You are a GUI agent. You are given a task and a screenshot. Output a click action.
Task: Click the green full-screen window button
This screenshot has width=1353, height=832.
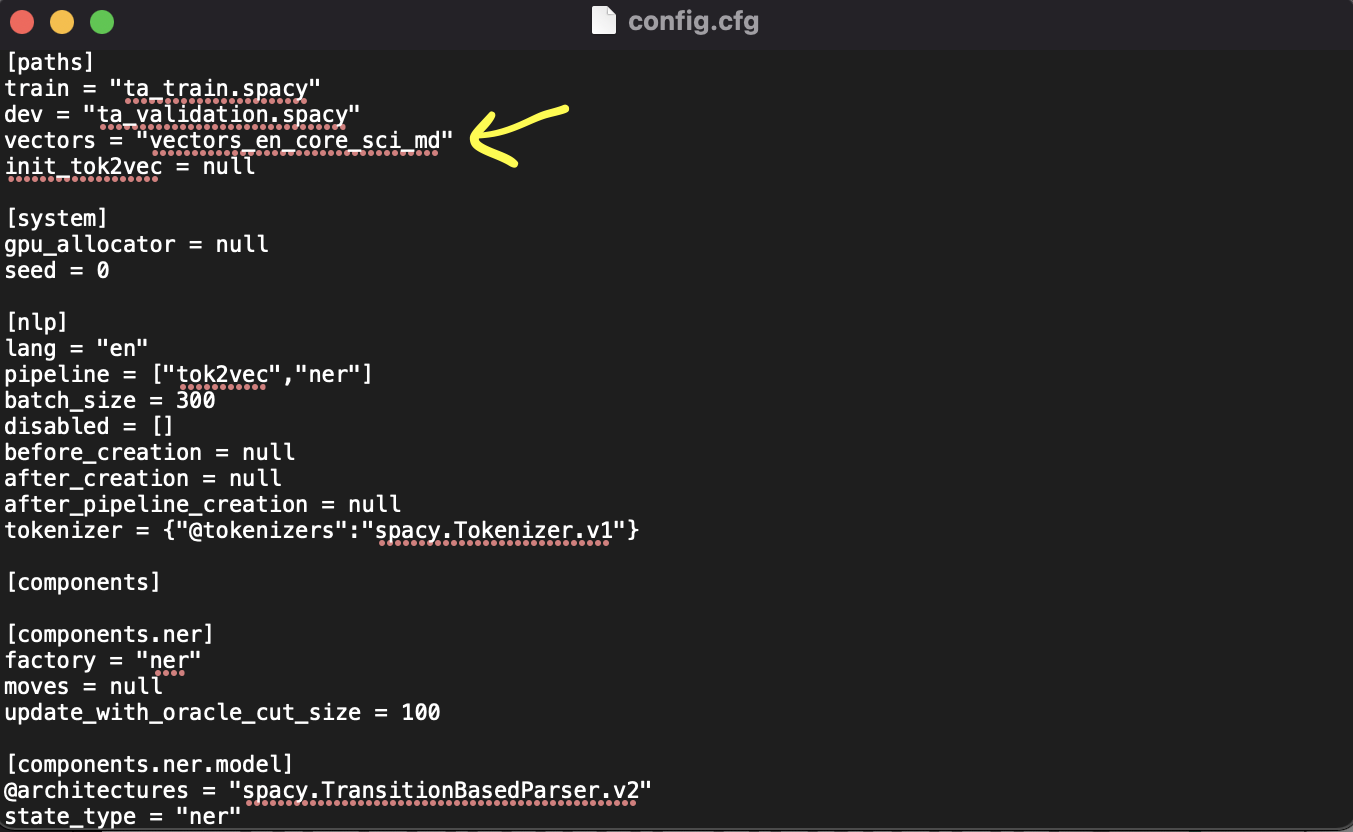[x=102, y=21]
